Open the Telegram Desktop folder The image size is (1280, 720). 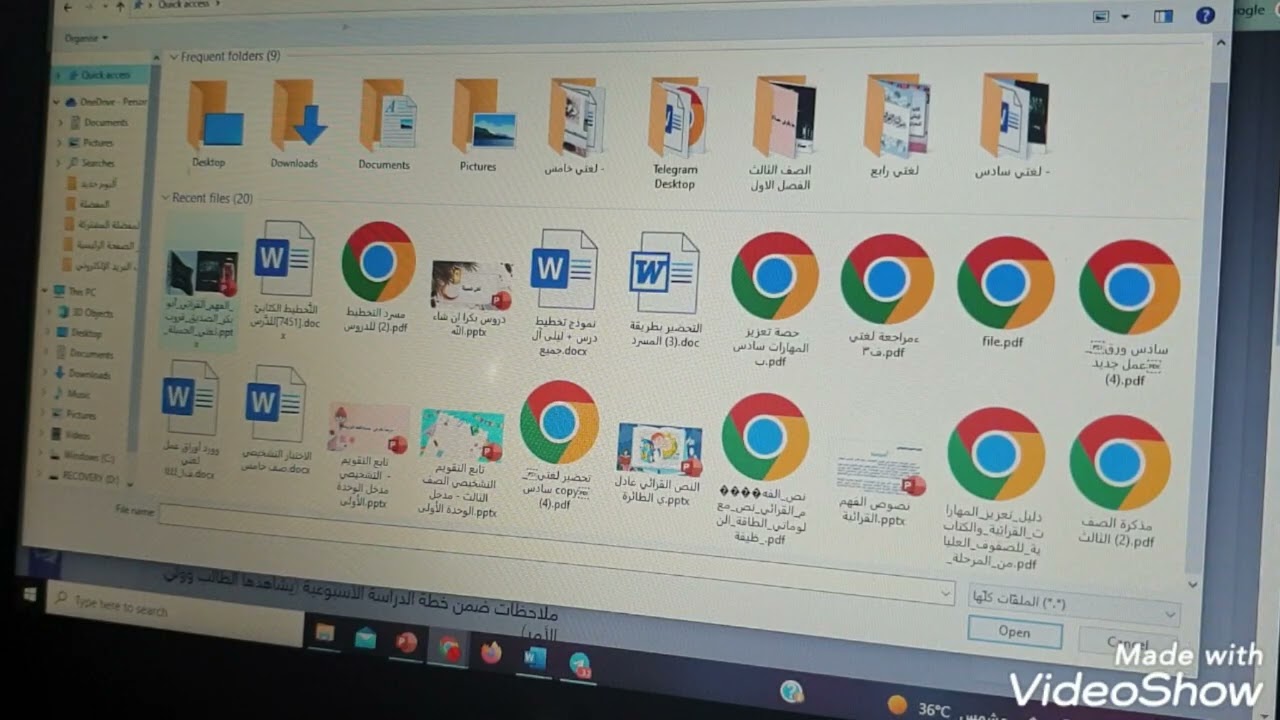tap(676, 133)
